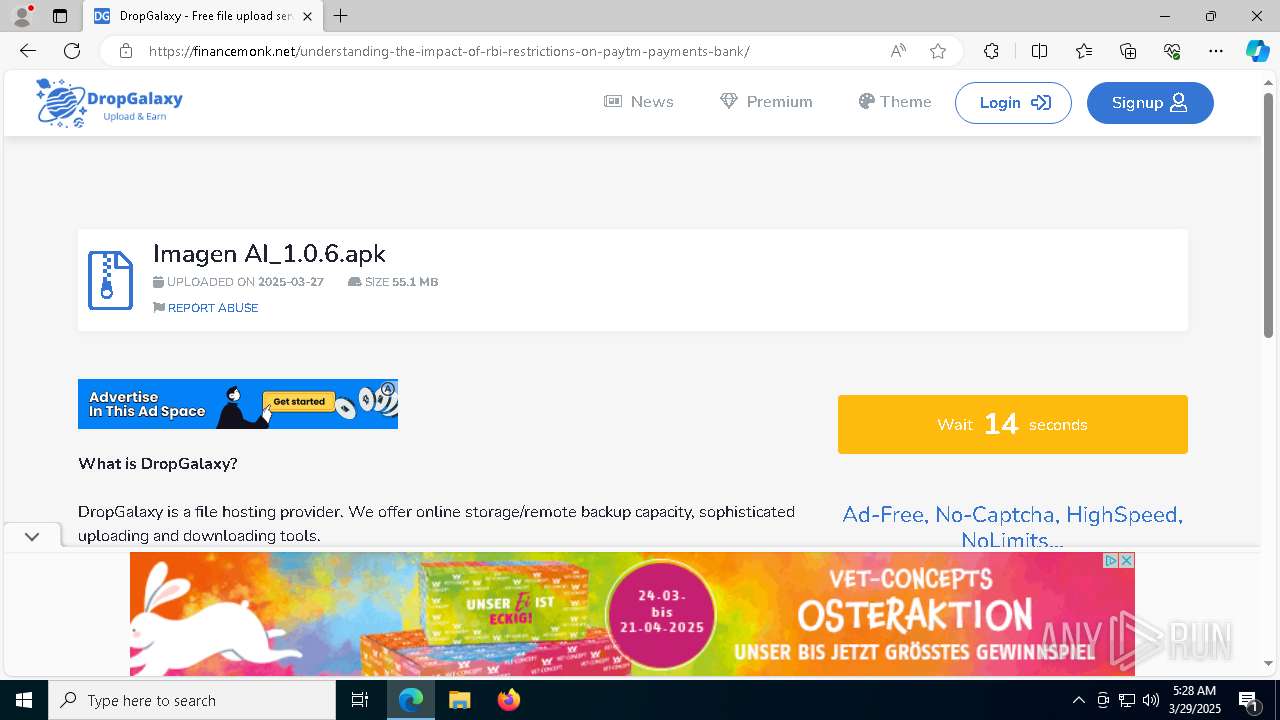Viewport: 1280px width, 720px height.
Task: View site information lock icon
Action: [x=125, y=51]
